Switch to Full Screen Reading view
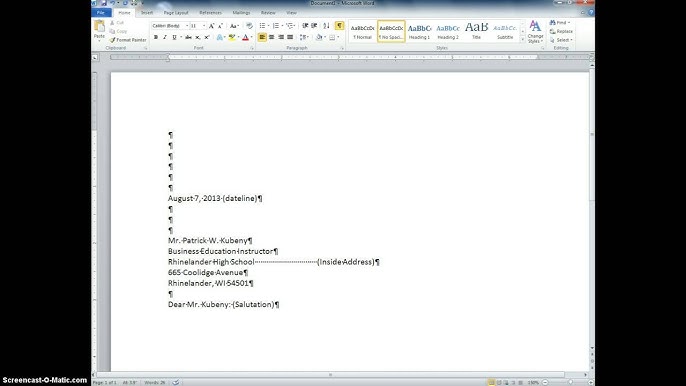The image size is (686, 386). [x=499, y=382]
